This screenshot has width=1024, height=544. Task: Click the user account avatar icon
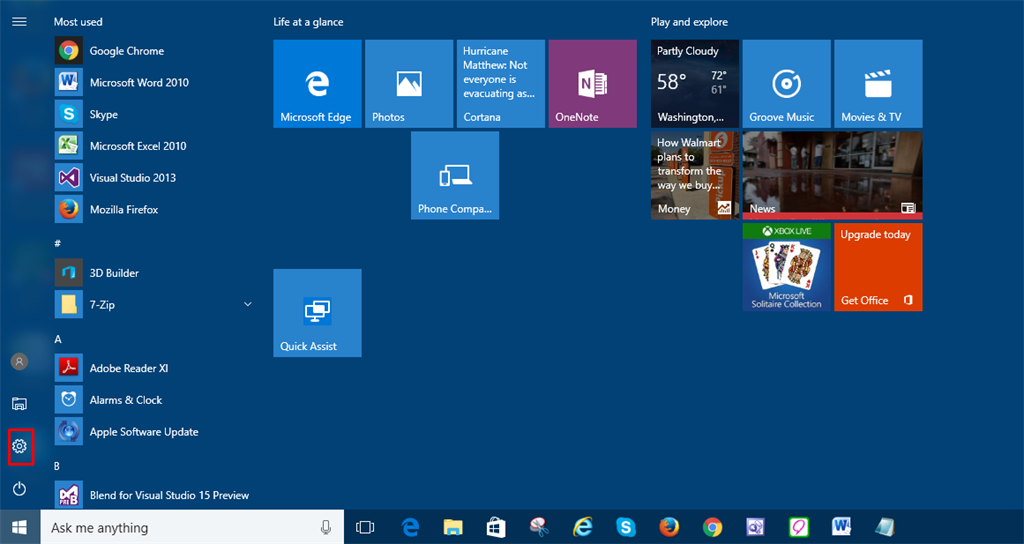19,361
